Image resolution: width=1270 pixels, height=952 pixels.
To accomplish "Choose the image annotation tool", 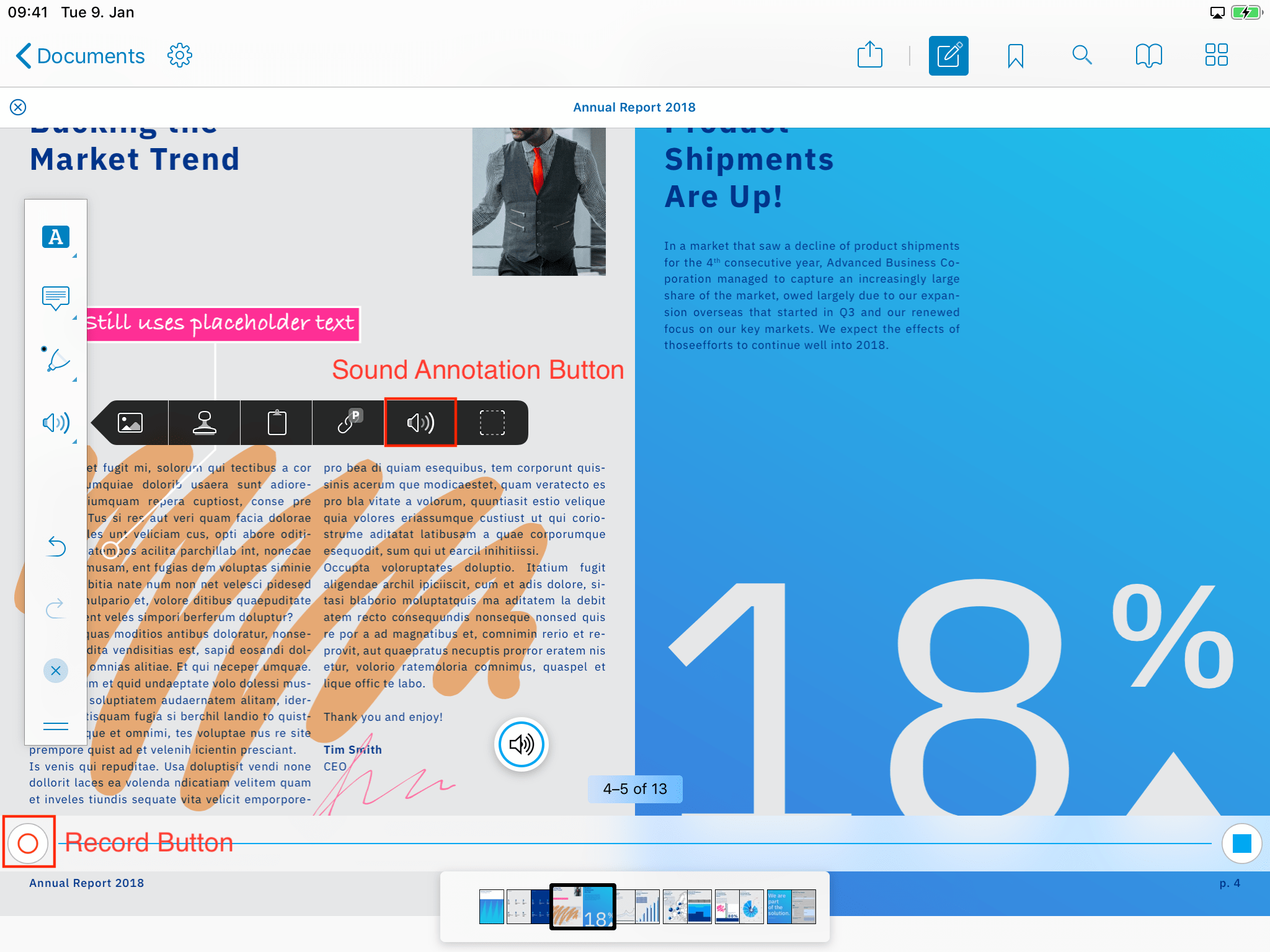I will click(x=130, y=423).
